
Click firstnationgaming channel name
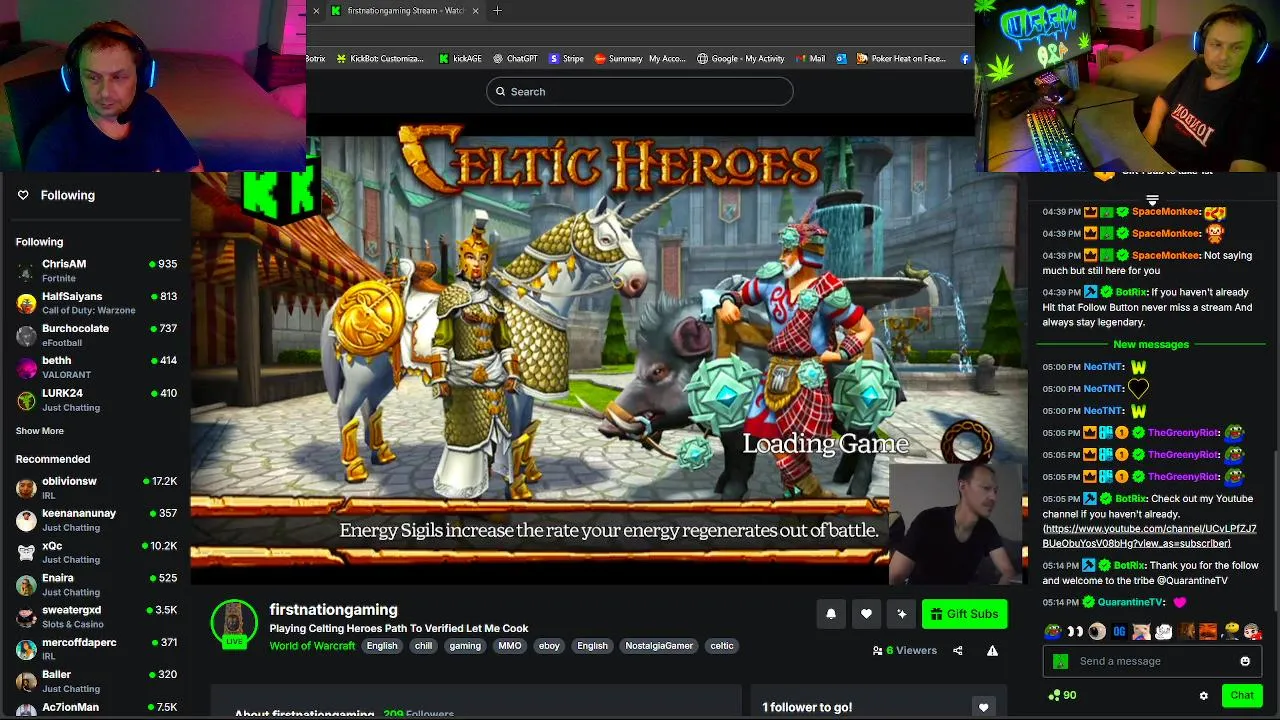coord(333,610)
